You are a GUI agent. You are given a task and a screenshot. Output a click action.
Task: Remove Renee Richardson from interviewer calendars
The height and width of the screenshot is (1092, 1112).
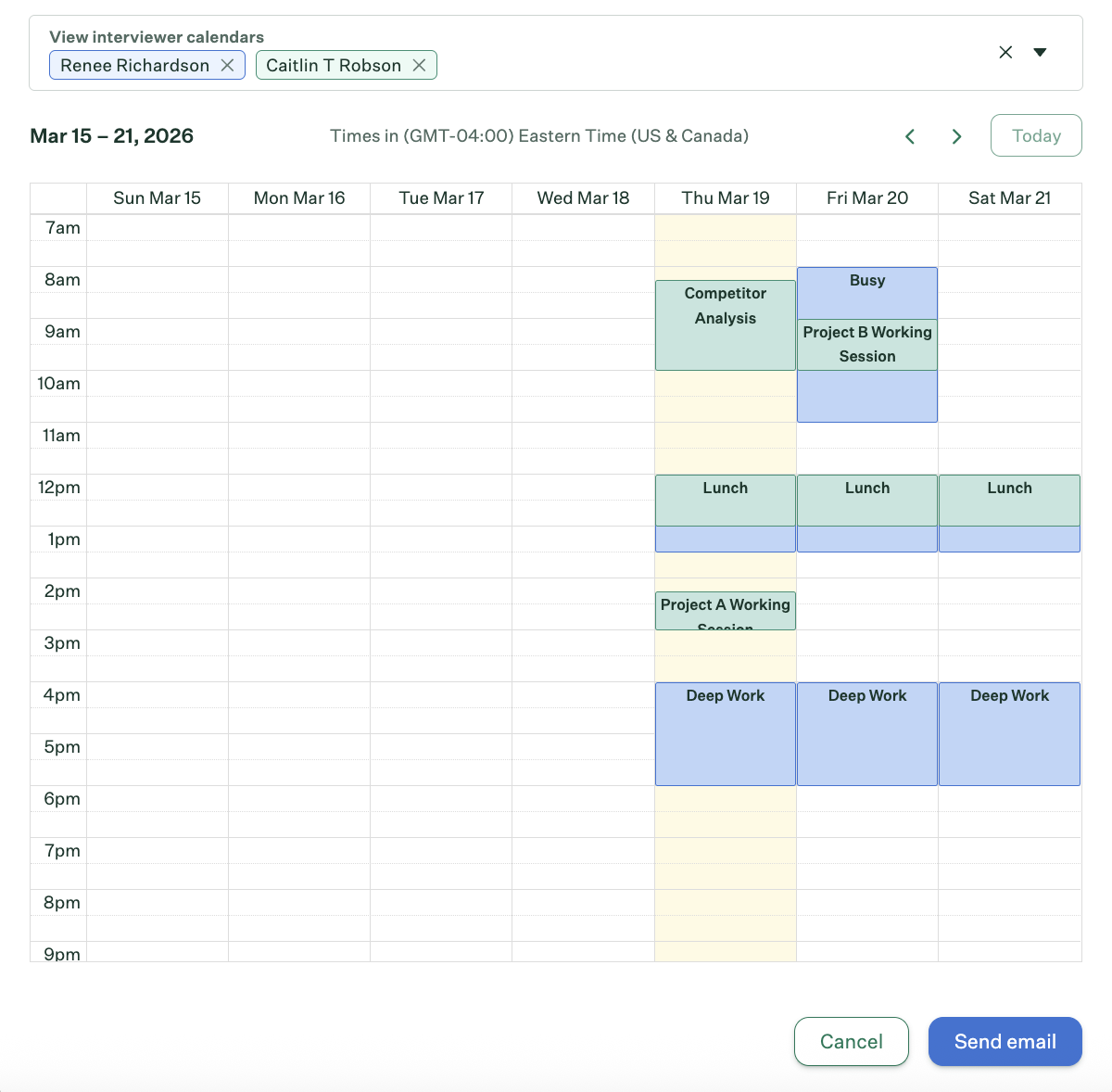pos(227,65)
